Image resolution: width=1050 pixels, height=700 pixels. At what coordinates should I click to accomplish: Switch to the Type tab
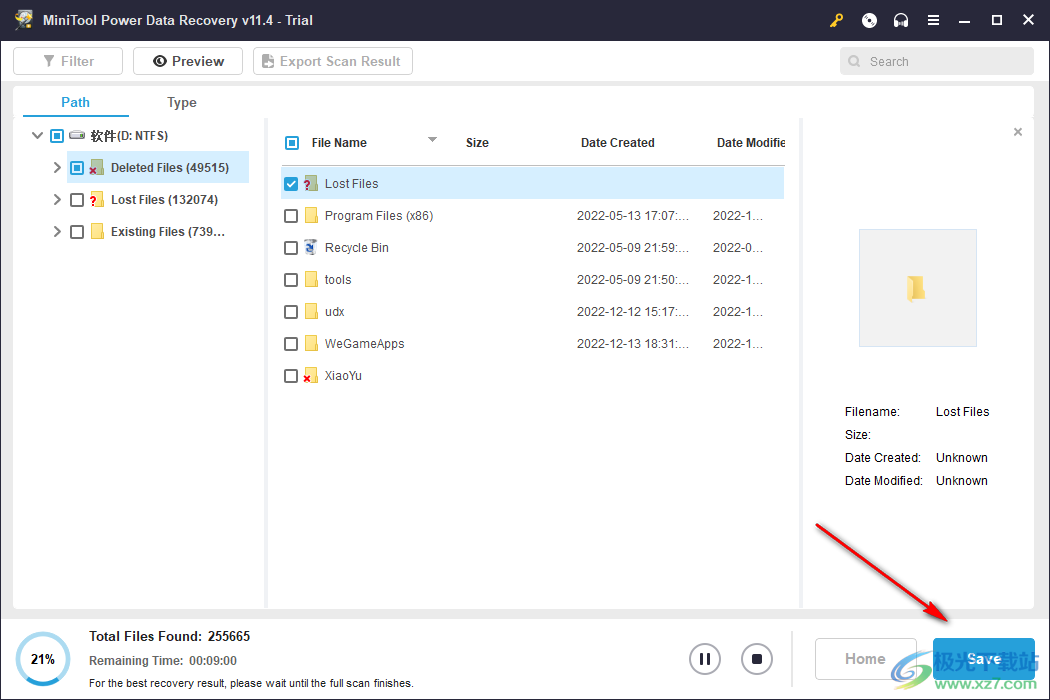(x=181, y=102)
